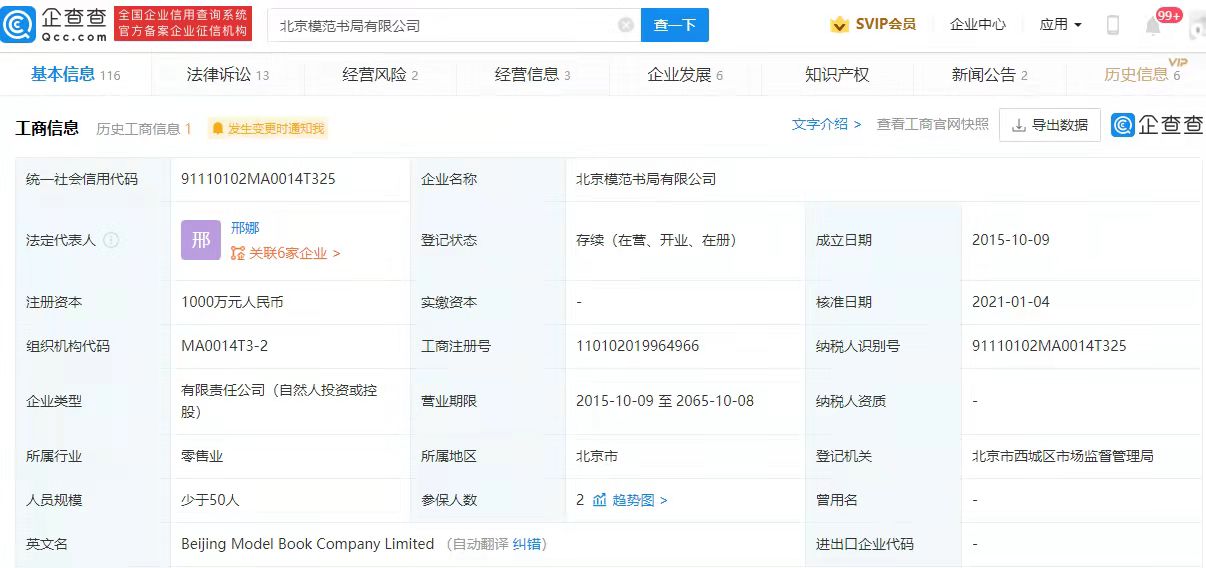
Task: Click 发生变更时通知我 alert button
Action: [268, 128]
